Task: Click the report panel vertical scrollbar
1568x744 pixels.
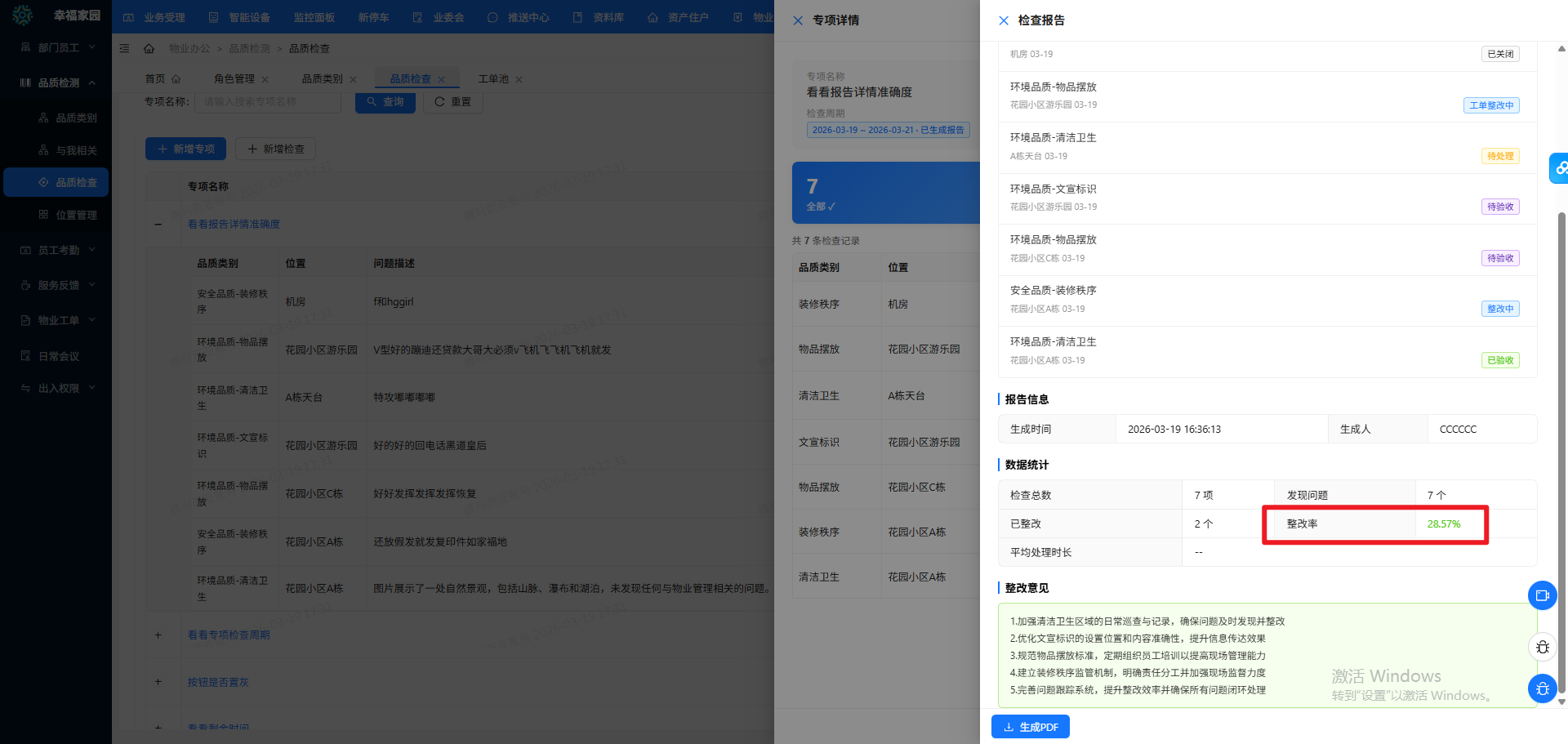Action: pos(1561,408)
